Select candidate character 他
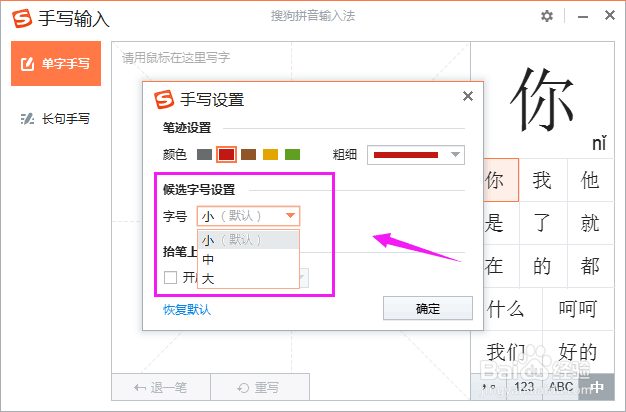Screen dimensions: 626x412 click(590, 180)
